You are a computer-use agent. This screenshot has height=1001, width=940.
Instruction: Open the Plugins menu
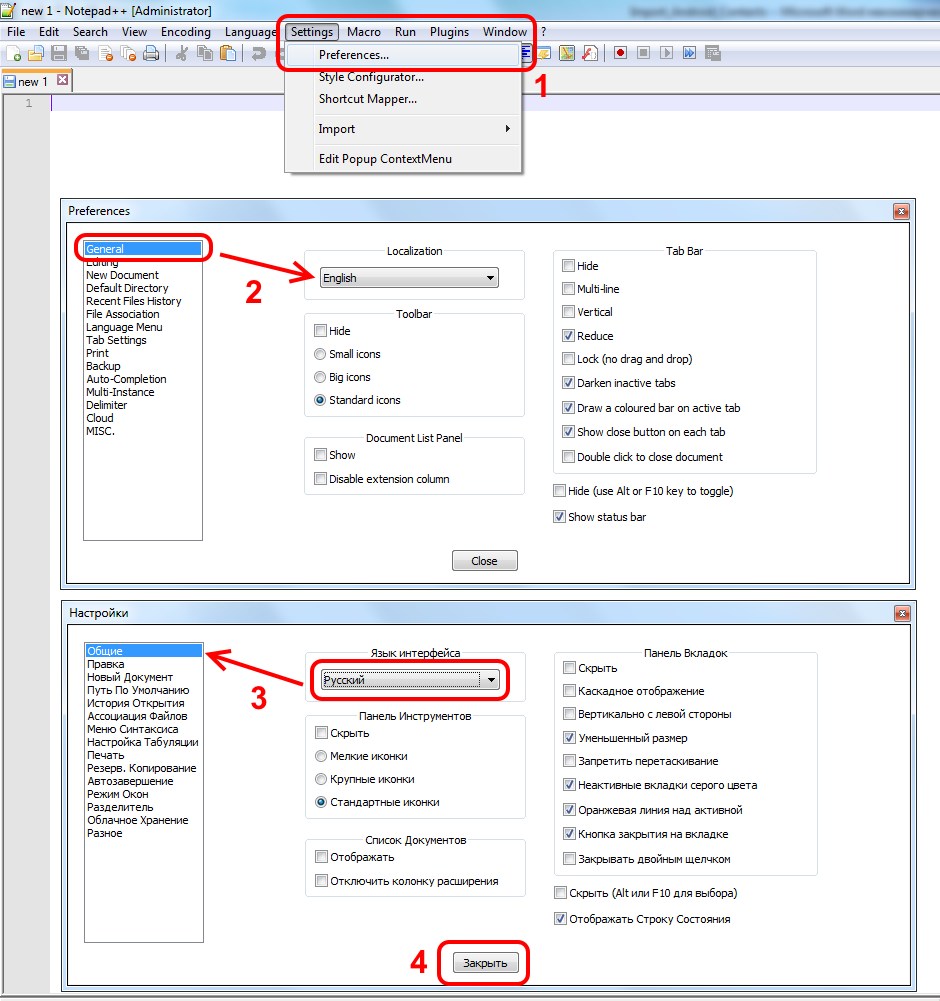click(x=449, y=32)
